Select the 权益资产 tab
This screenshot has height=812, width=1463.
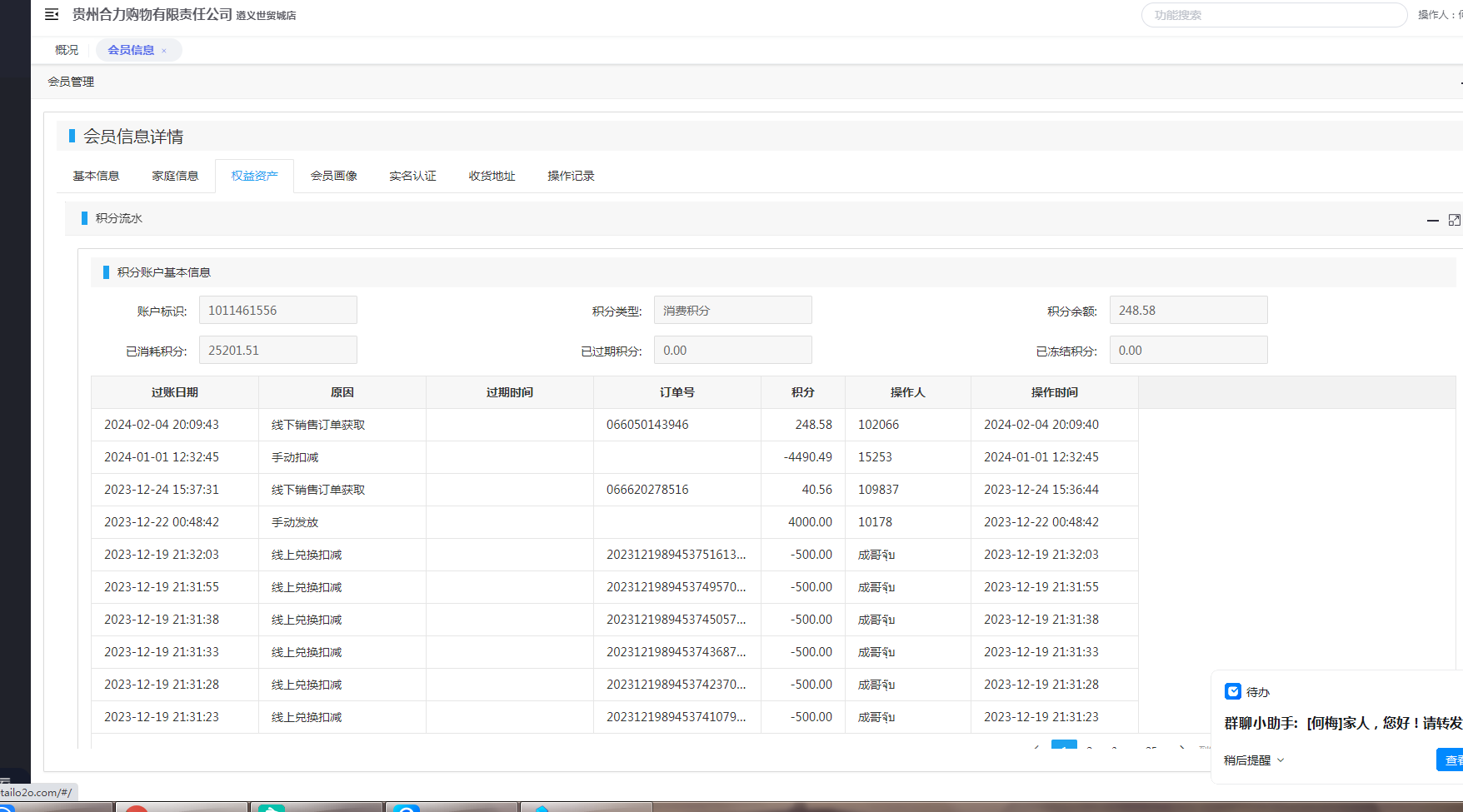254,176
